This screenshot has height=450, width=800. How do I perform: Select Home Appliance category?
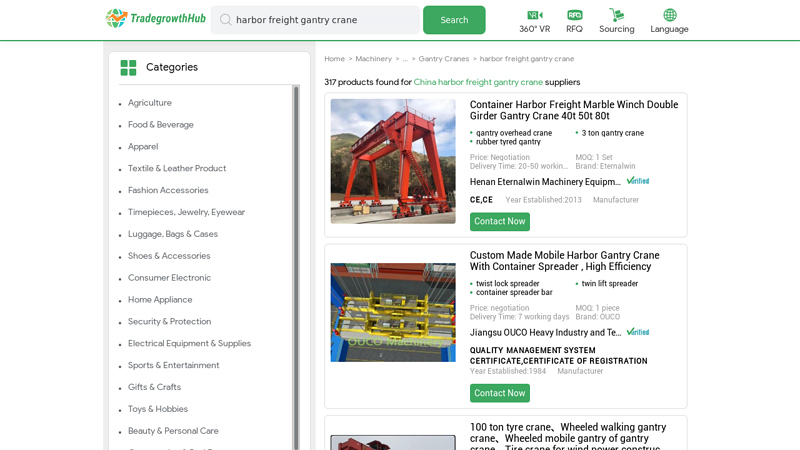(x=160, y=300)
